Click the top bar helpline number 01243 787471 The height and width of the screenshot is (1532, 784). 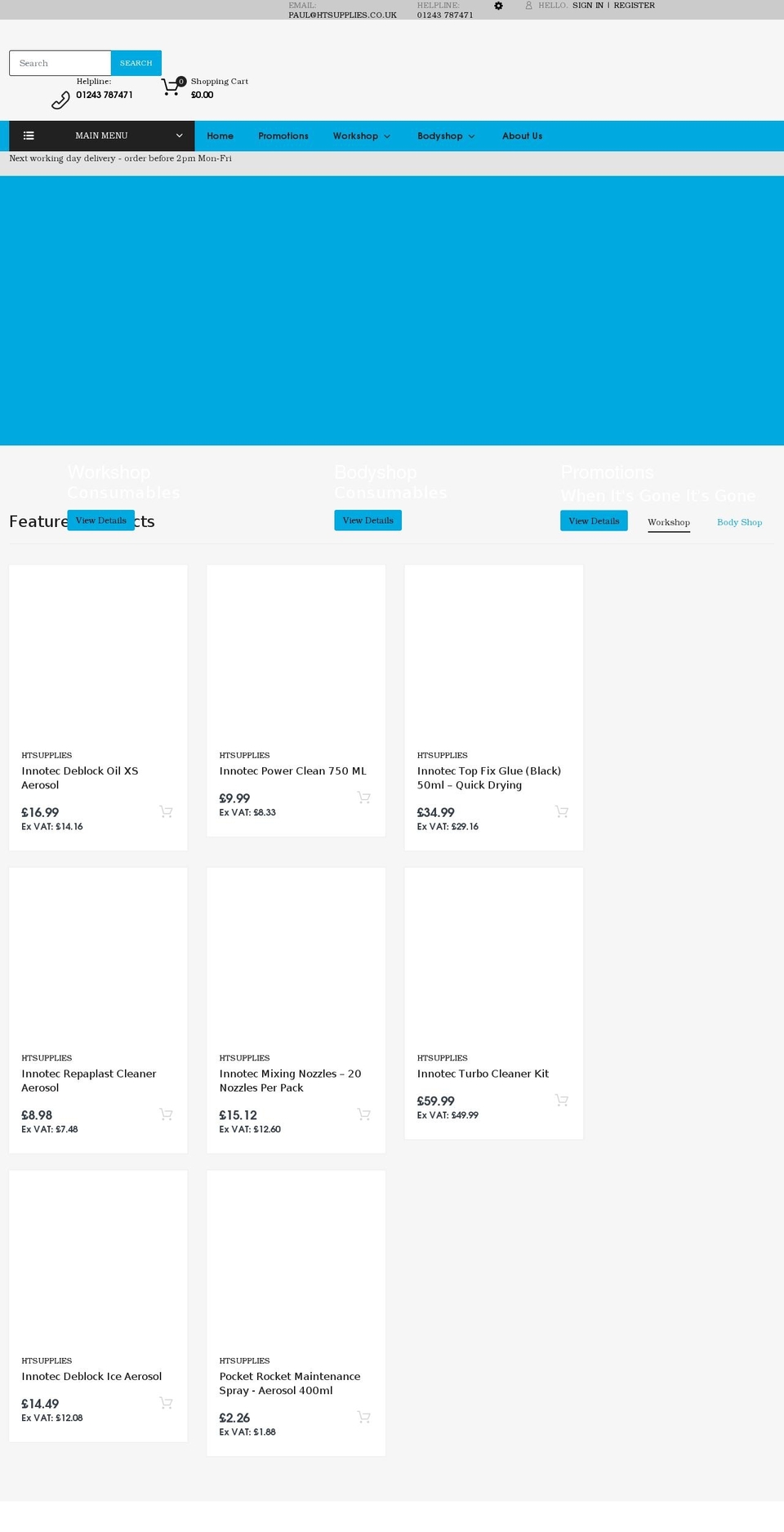(445, 15)
